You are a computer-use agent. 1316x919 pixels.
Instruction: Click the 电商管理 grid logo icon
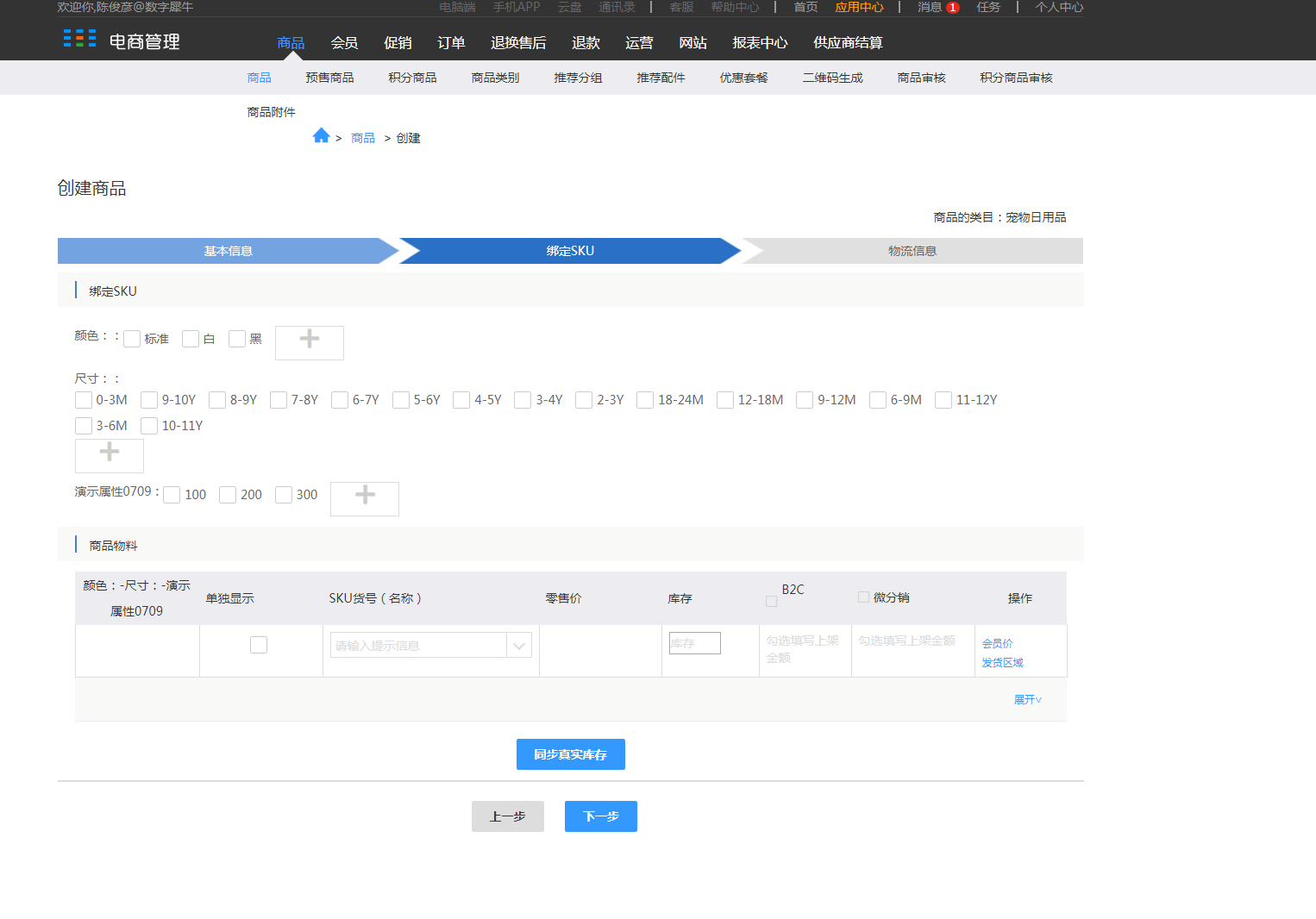(79, 39)
